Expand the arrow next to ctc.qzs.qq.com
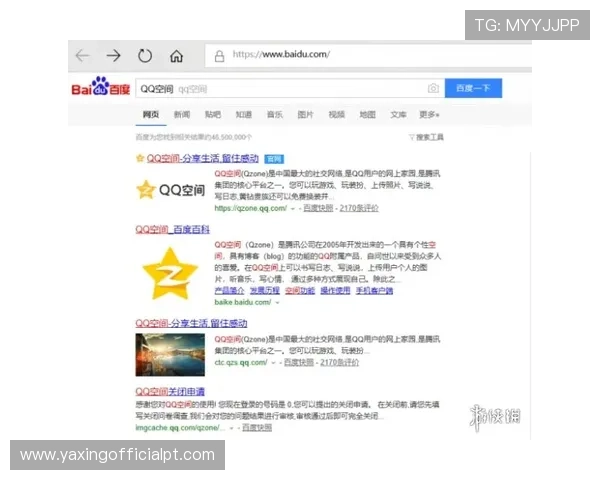The width and height of the screenshot is (600, 480). [x=273, y=362]
